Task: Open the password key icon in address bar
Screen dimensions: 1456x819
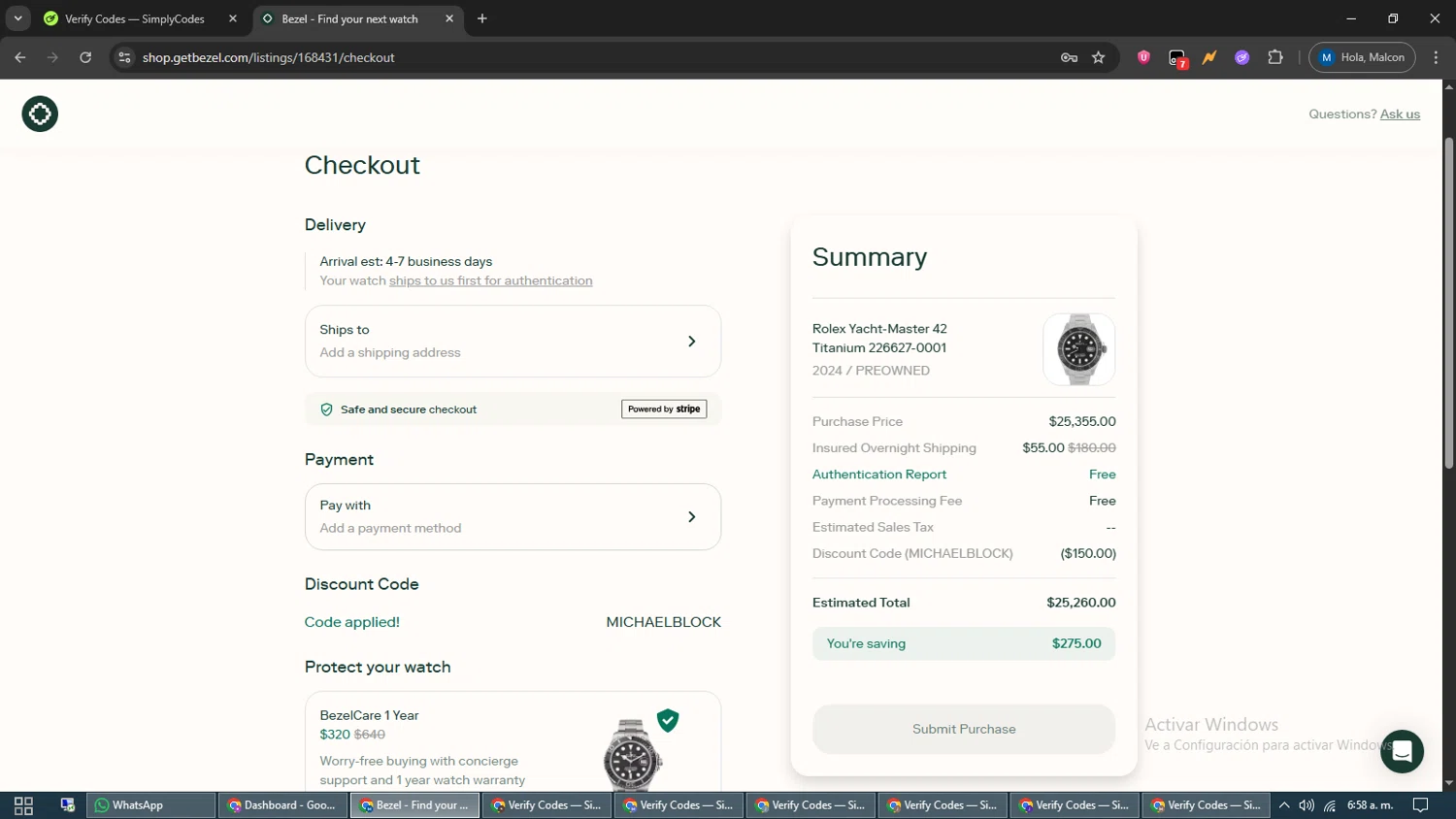Action: coord(1069,57)
